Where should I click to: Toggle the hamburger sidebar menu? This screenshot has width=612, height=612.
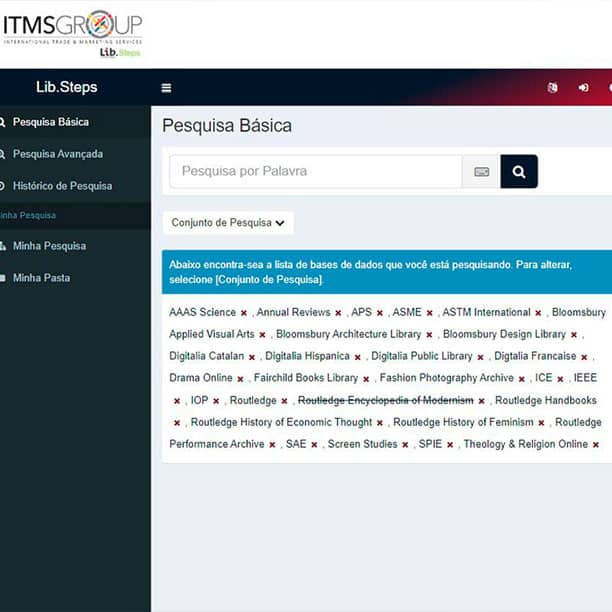tap(166, 88)
